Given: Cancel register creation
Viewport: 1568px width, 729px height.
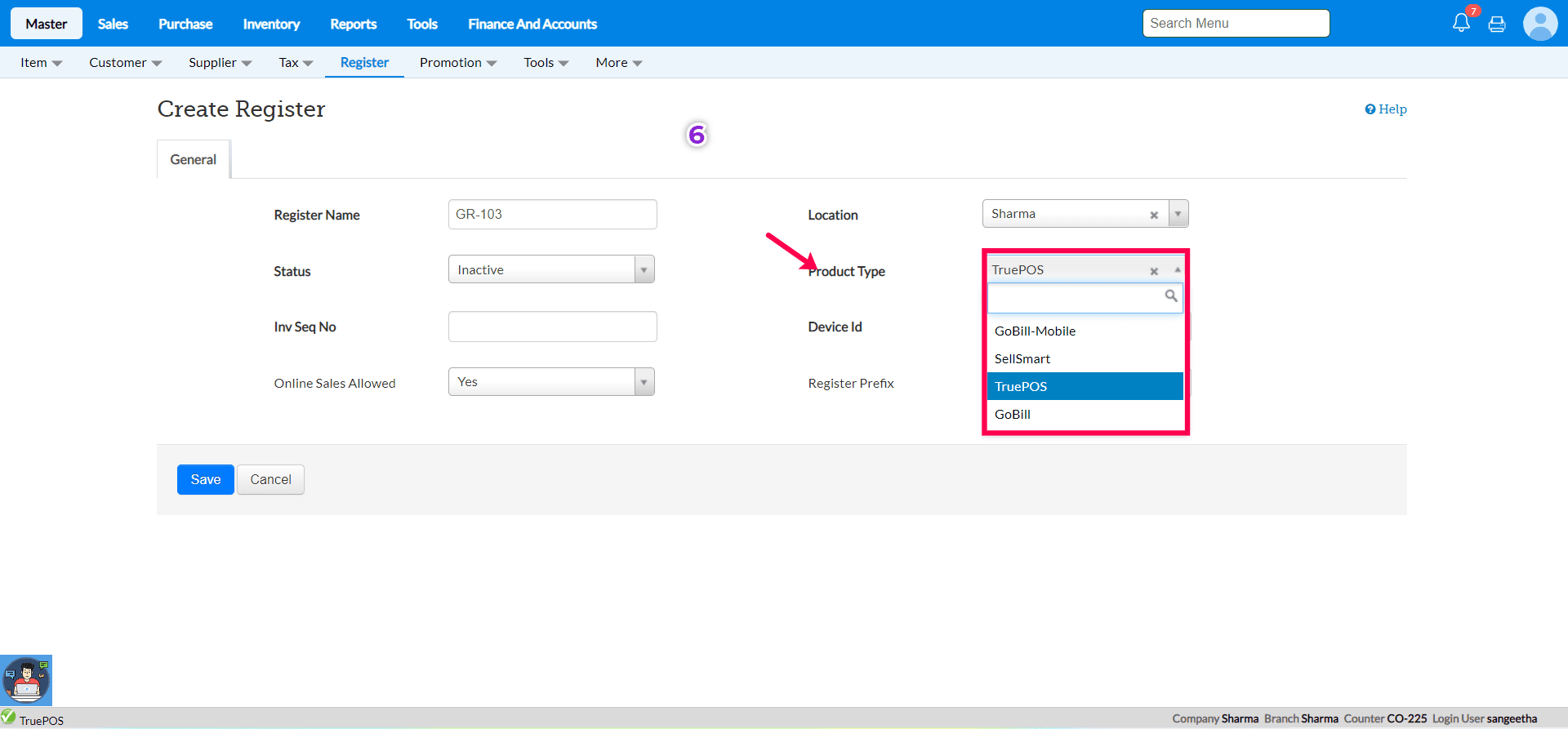Looking at the screenshot, I should click(270, 480).
